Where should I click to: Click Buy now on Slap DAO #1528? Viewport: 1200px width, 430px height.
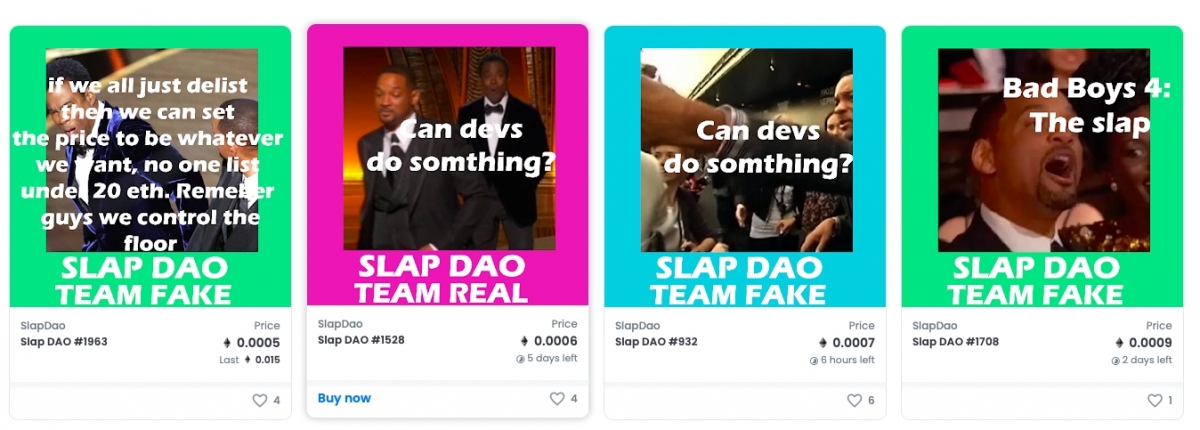click(344, 398)
